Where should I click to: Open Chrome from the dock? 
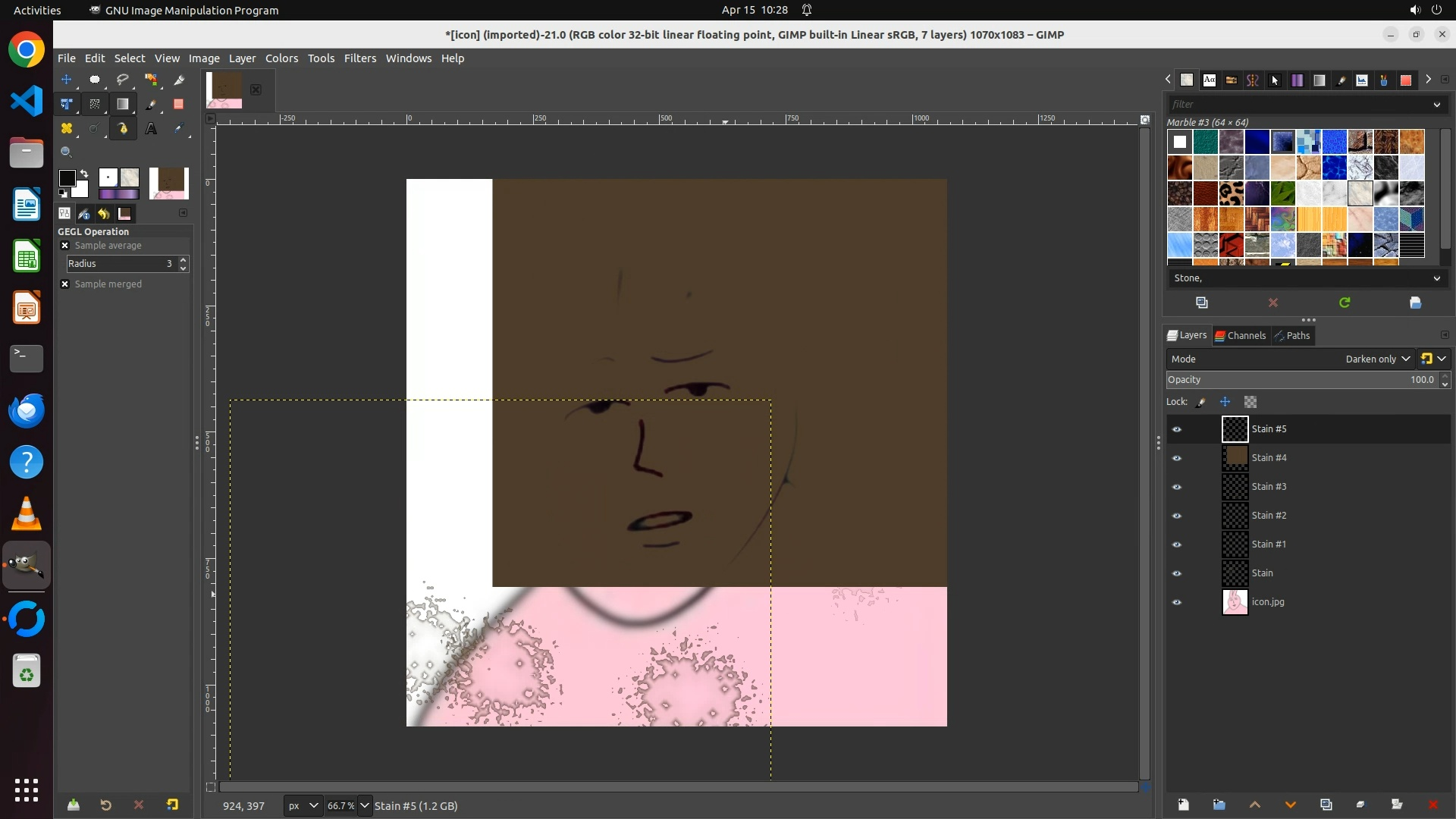(x=27, y=50)
